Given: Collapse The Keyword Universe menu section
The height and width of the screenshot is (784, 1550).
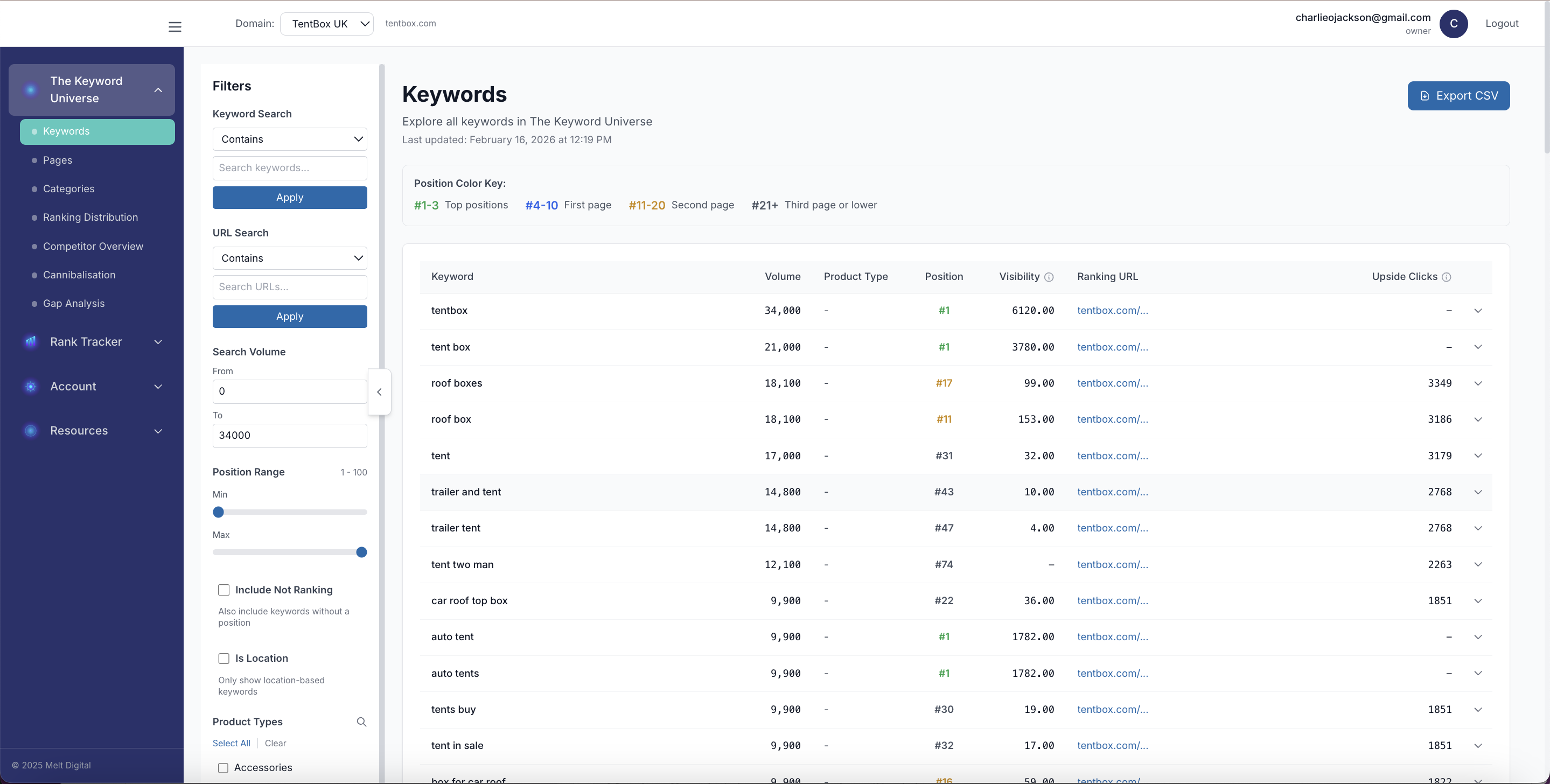Looking at the screenshot, I should [158, 90].
